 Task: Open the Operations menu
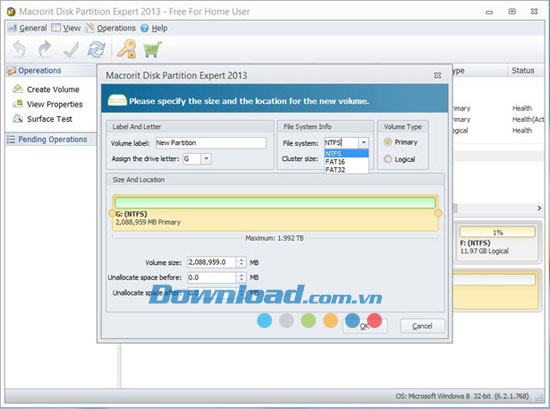point(116,28)
